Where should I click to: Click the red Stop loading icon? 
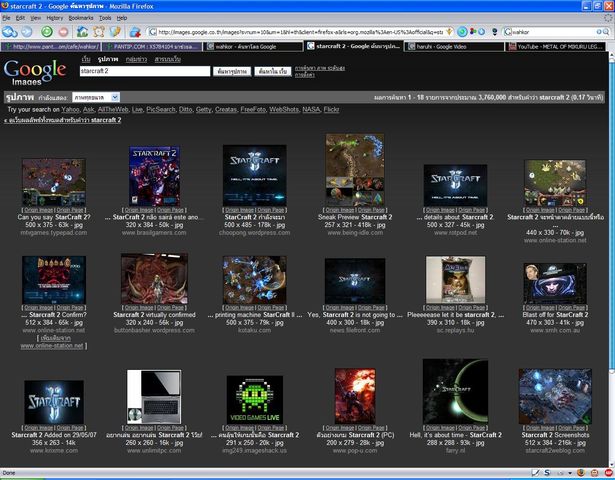64,32
